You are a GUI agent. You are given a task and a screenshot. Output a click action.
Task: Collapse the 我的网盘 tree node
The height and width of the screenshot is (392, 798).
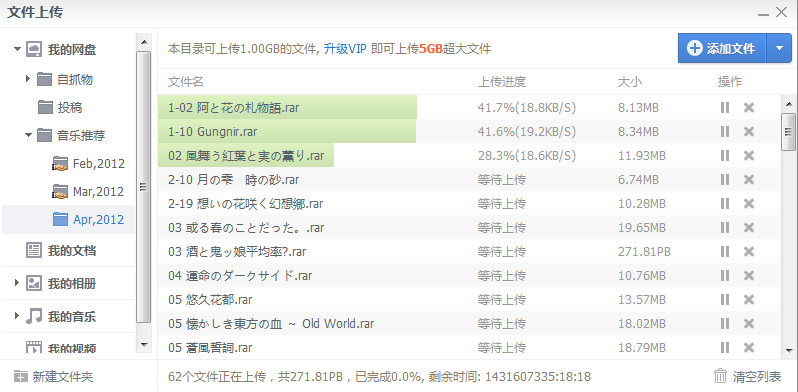[18, 49]
